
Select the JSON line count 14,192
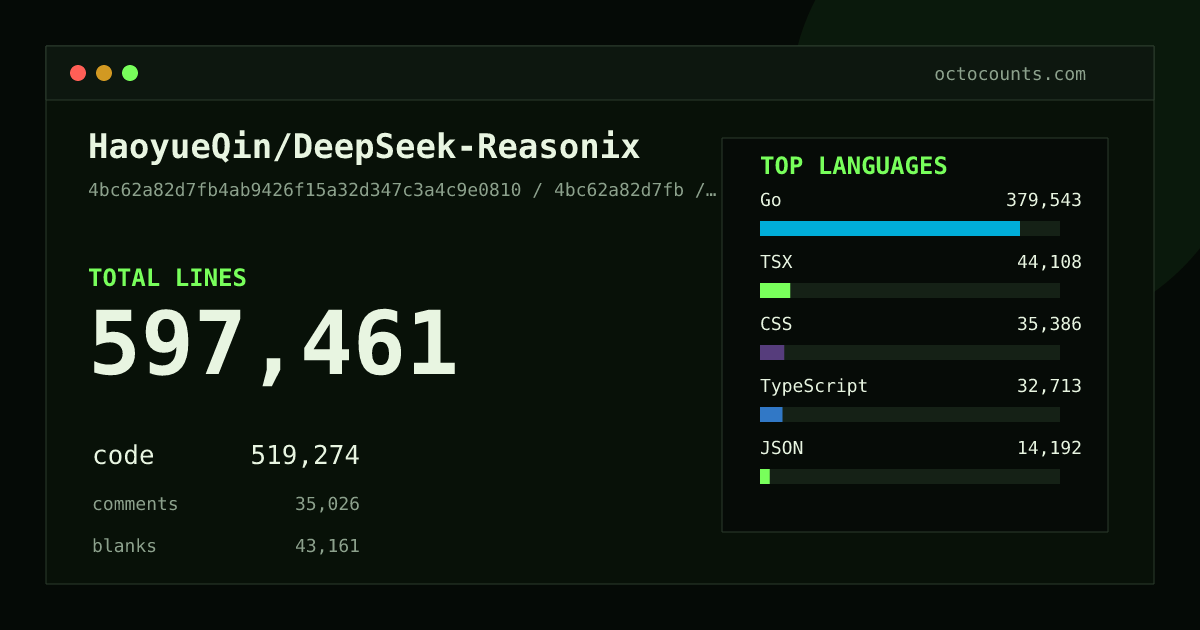tap(1049, 448)
